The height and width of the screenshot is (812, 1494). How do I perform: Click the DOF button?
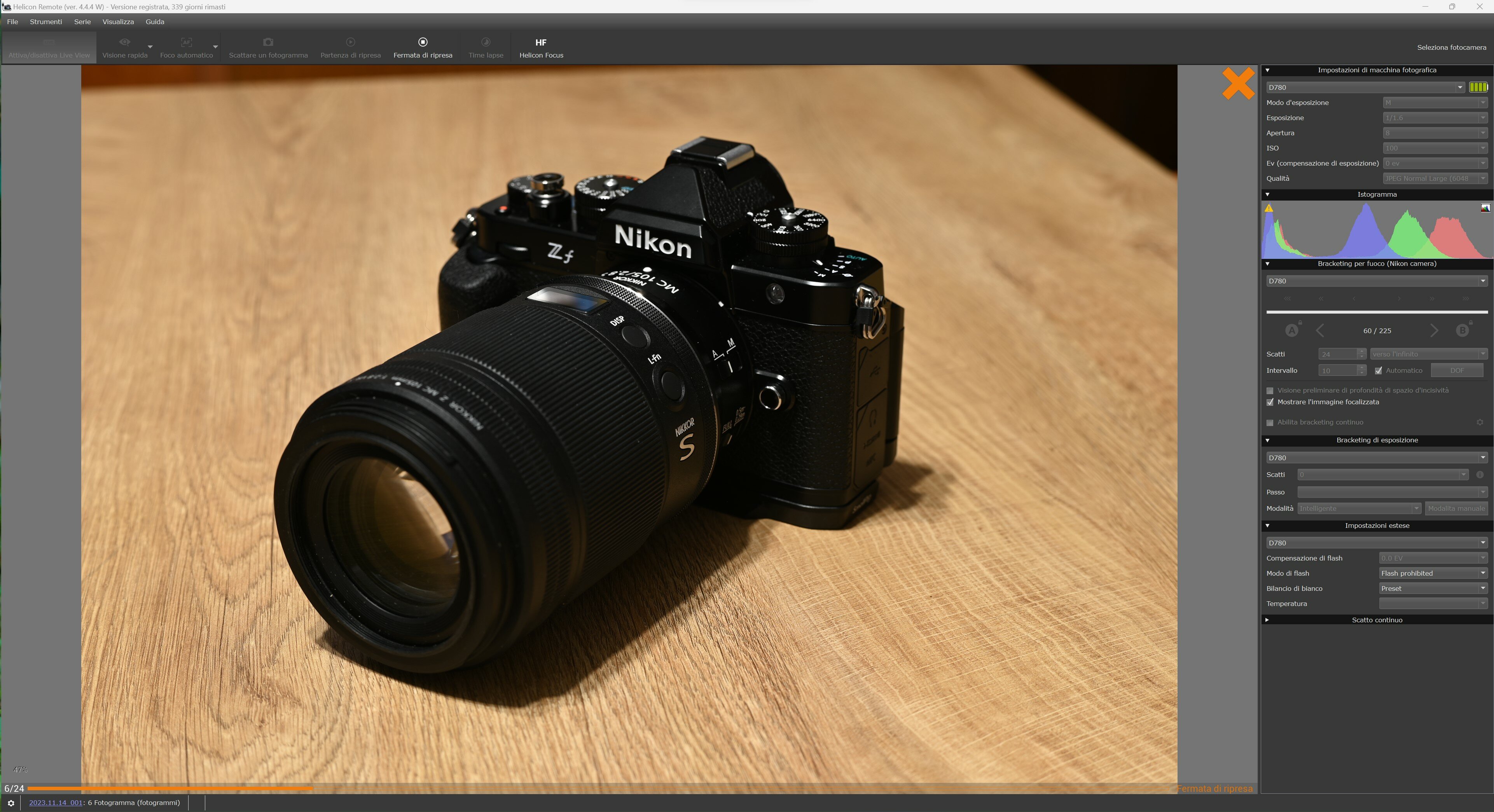[1457, 370]
